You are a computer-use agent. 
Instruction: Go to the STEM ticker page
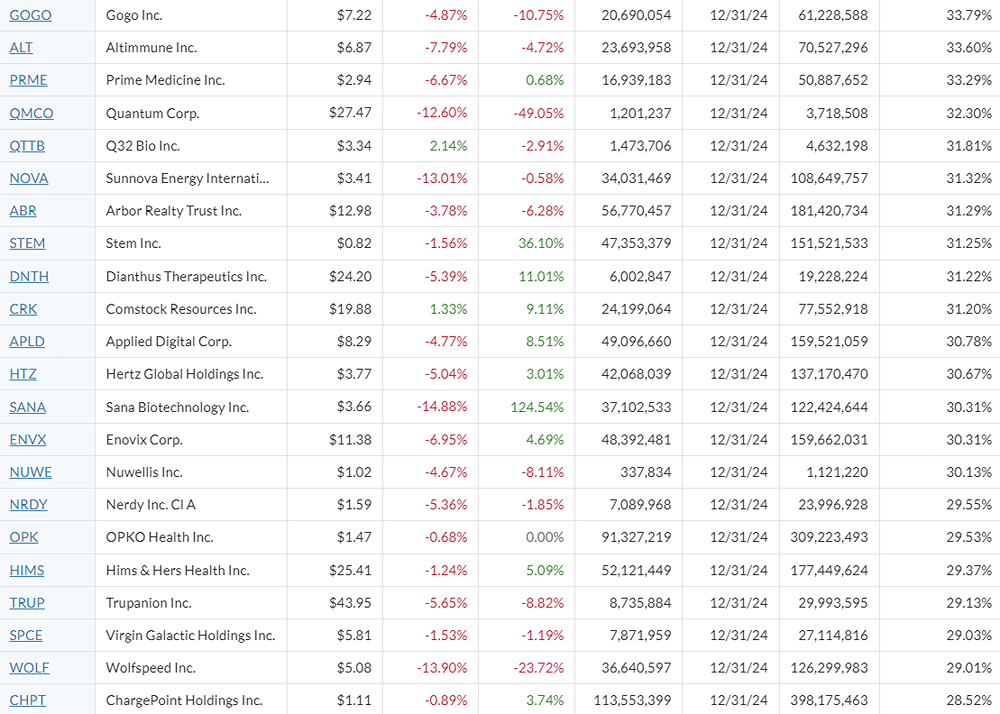(27, 243)
